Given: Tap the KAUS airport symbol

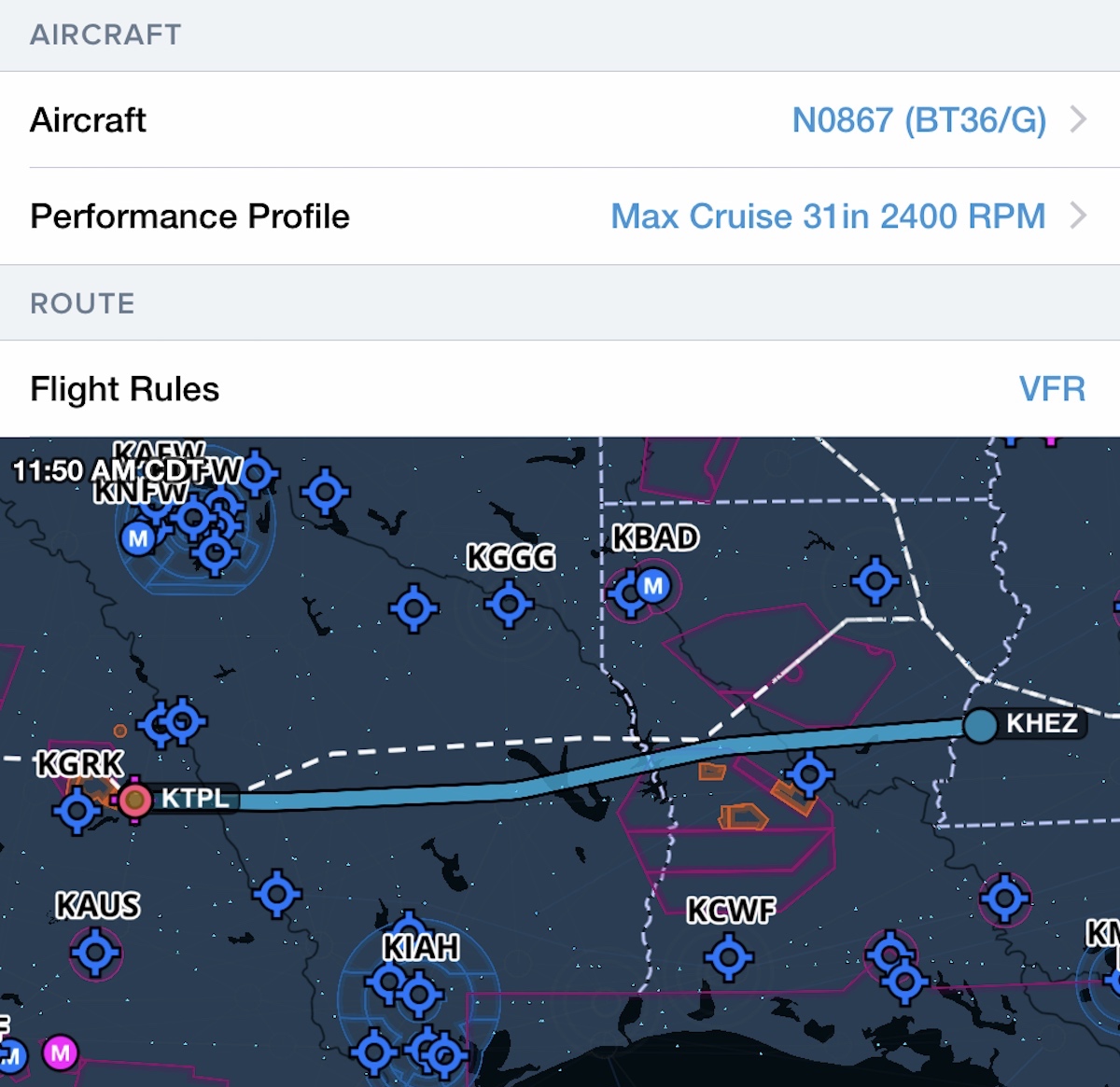Looking at the screenshot, I should (x=95, y=953).
